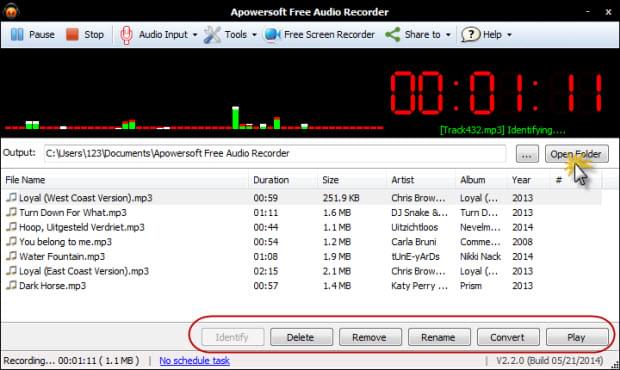620x370 pixels.
Task: Click the Play button
Action: click(x=577, y=337)
